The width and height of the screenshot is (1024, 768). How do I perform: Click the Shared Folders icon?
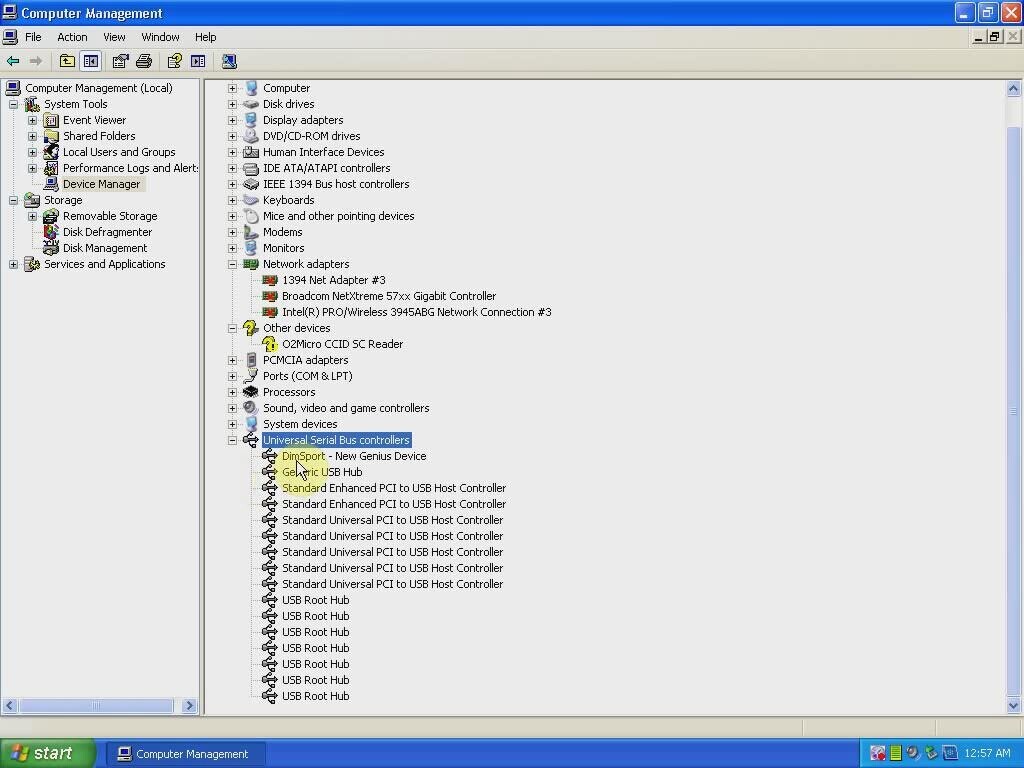coord(51,136)
